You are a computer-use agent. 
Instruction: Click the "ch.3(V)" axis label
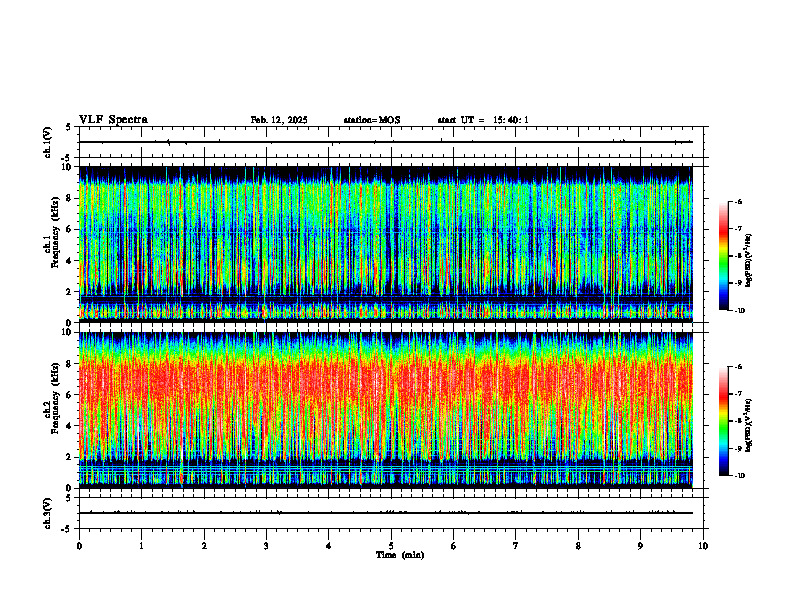tap(48, 513)
